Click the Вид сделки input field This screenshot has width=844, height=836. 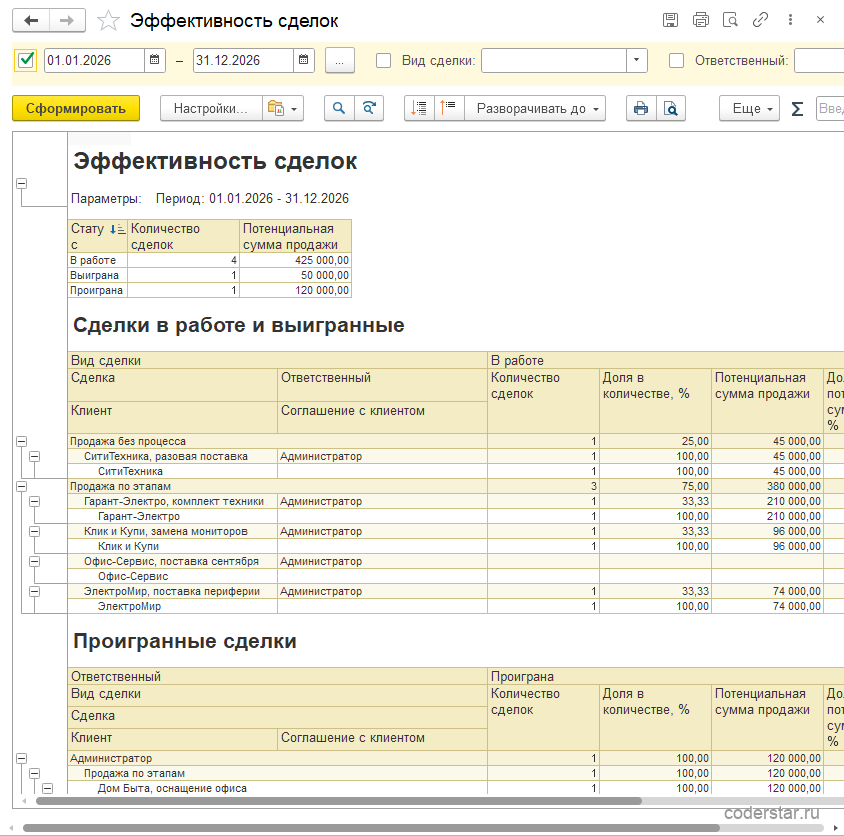pyautogui.click(x=553, y=60)
